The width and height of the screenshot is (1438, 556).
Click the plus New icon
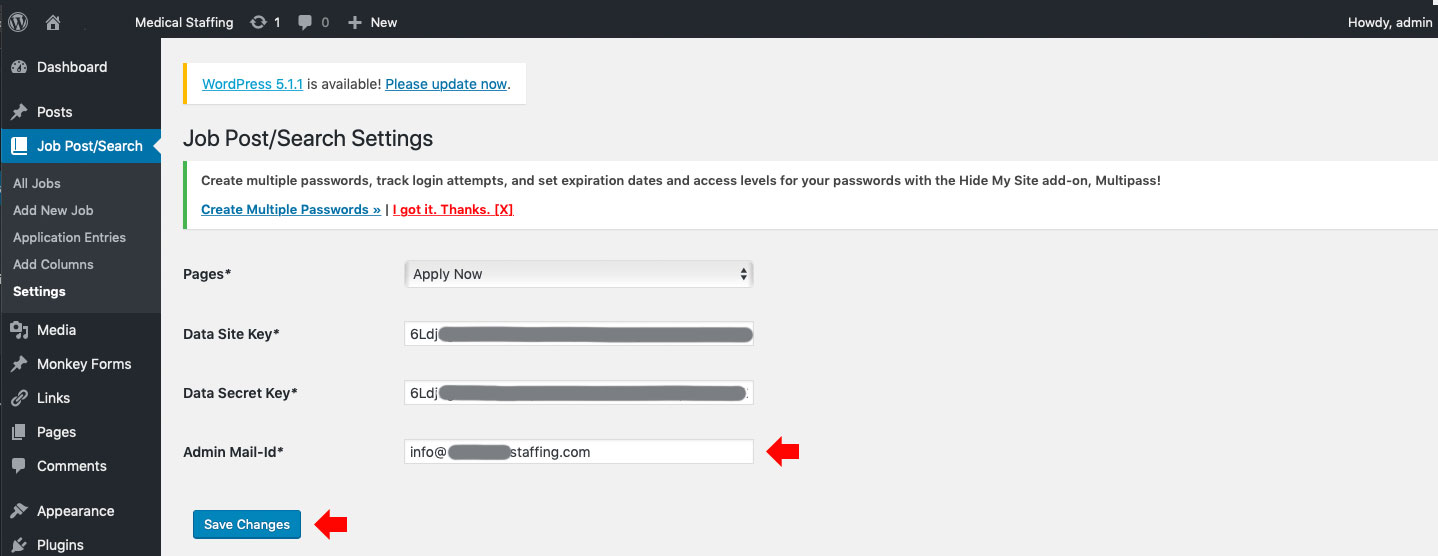point(354,22)
